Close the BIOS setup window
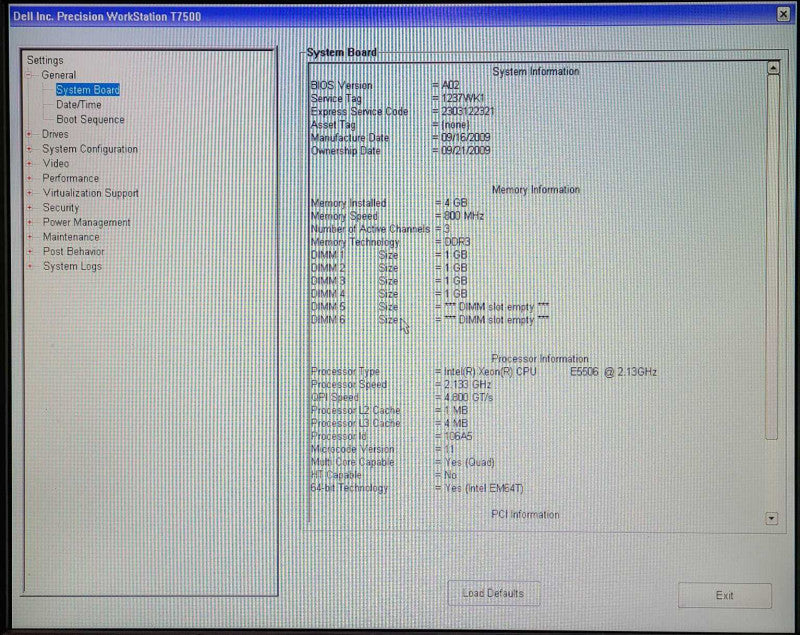This screenshot has height=635, width=800. 783,14
